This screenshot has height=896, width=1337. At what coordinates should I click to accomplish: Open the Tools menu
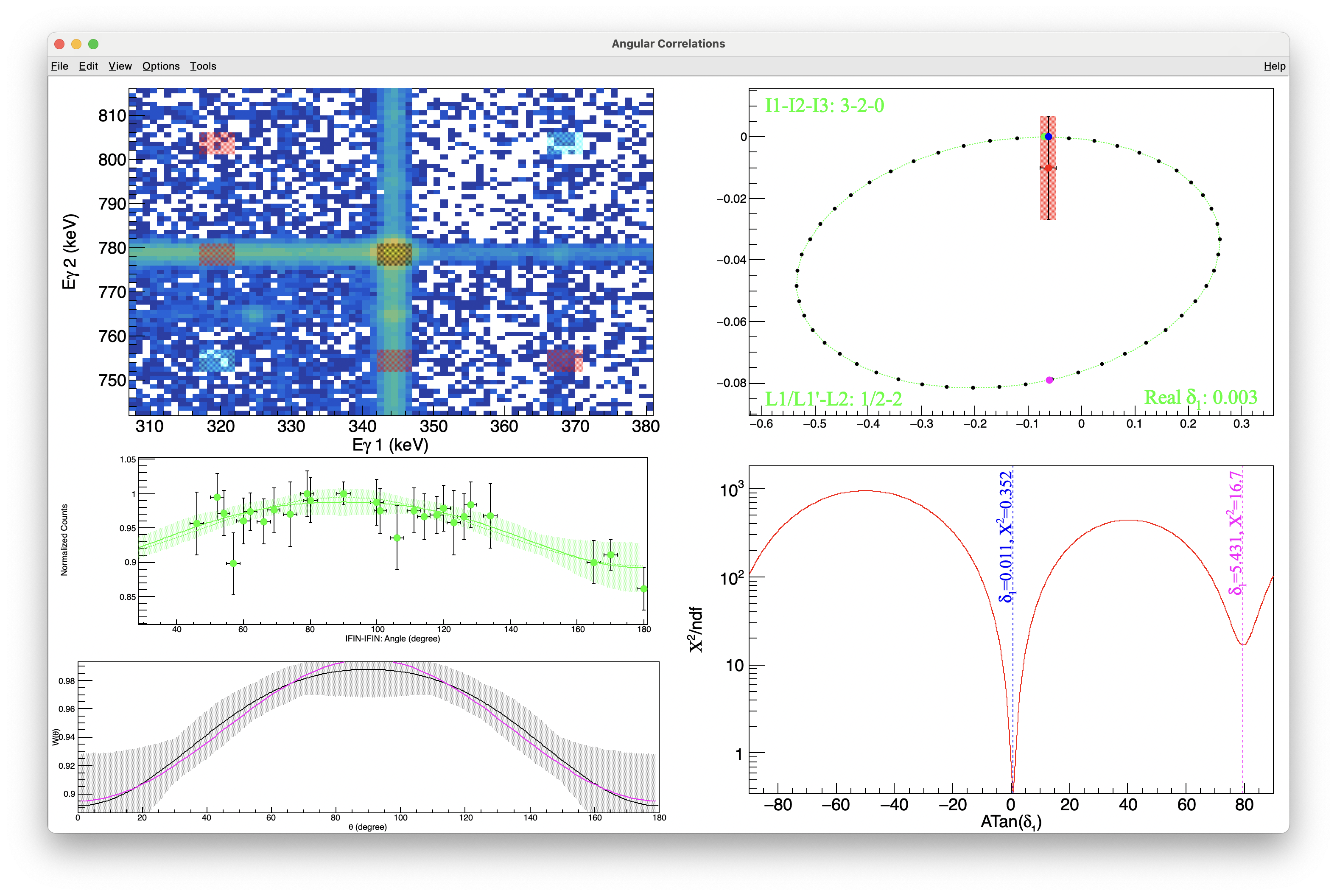coord(203,66)
